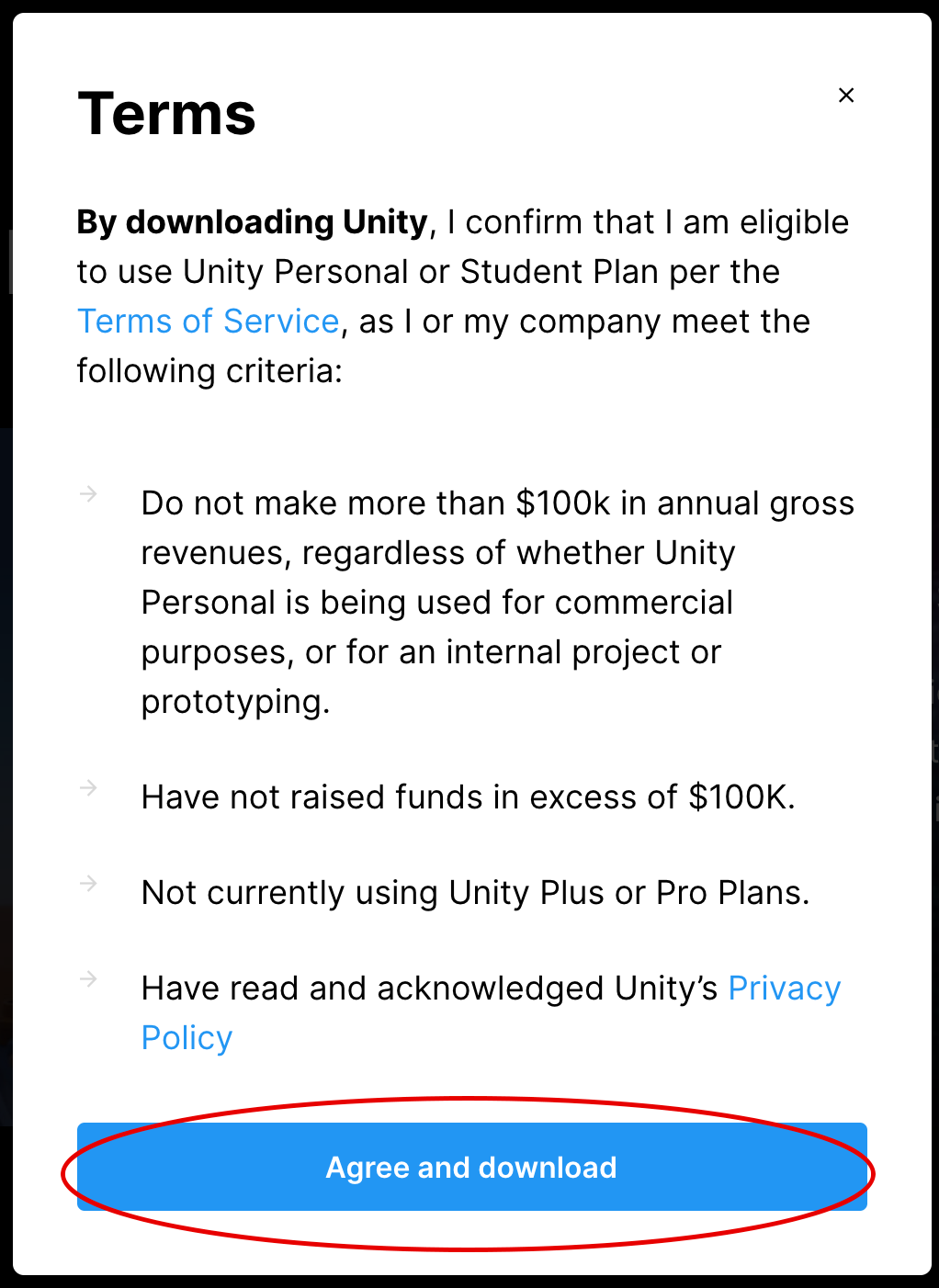Viewport: 939px width, 1288px height.
Task: Click the "Have read and acknowledged Unity's" text
Action: 429,989
